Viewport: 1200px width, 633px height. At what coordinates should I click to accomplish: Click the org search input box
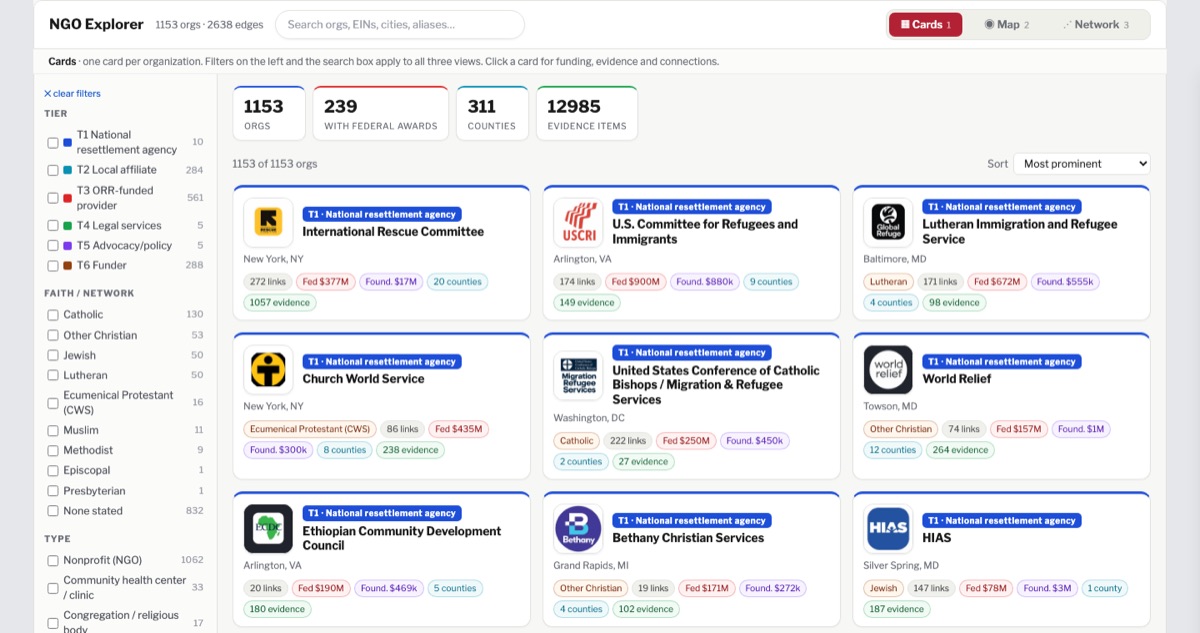(400, 24)
